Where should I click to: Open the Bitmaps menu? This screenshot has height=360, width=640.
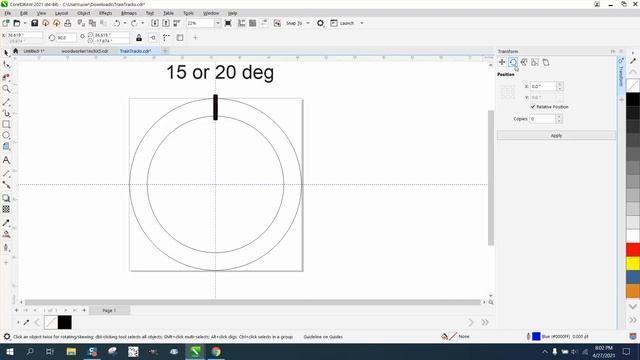click(x=129, y=13)
